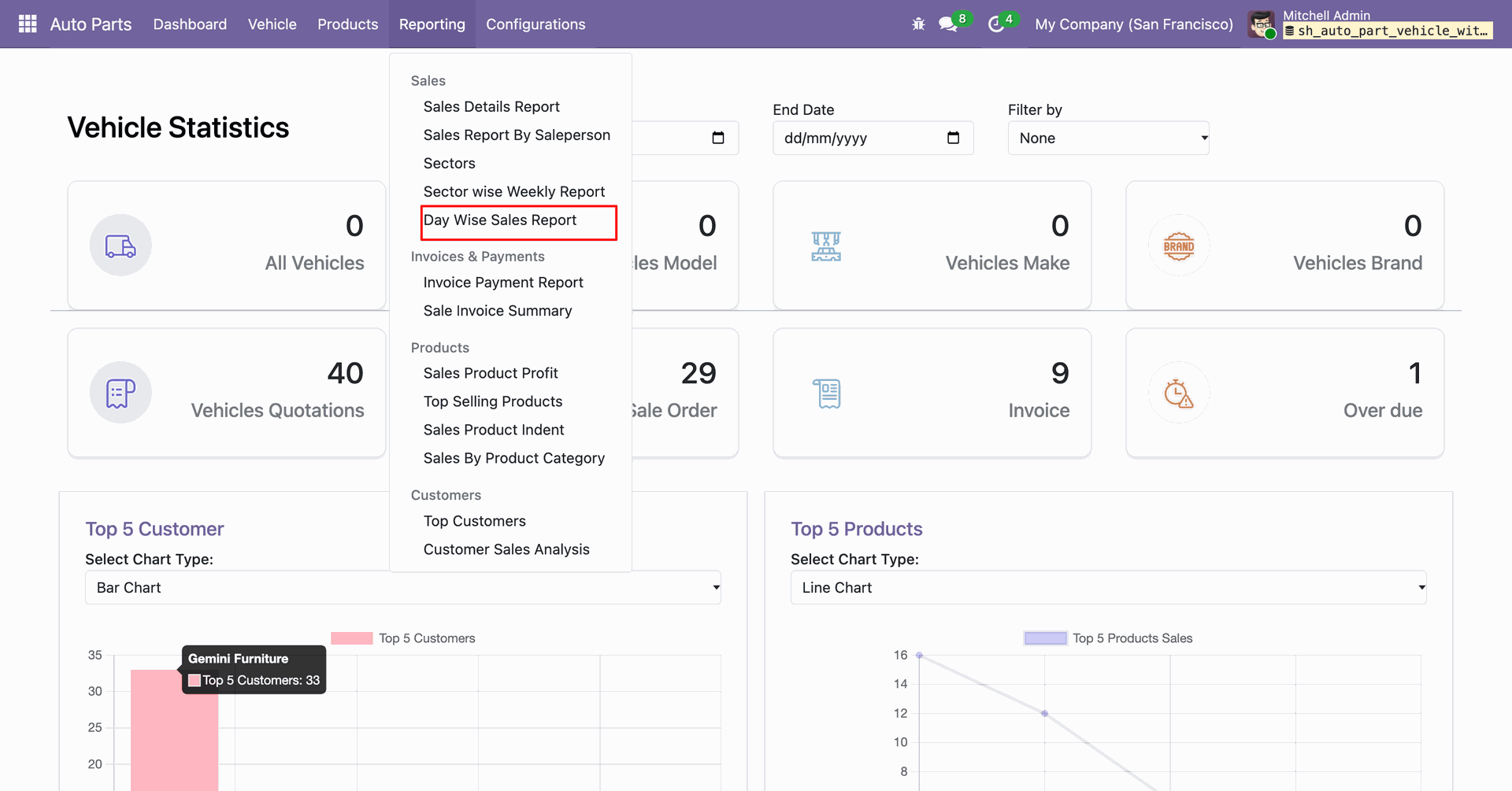Image resolution: width=1512 pixels, height=791 pixels.
Task: Click the Over due clock icon
Action: pyautogui.click(x=1179, y=393)
